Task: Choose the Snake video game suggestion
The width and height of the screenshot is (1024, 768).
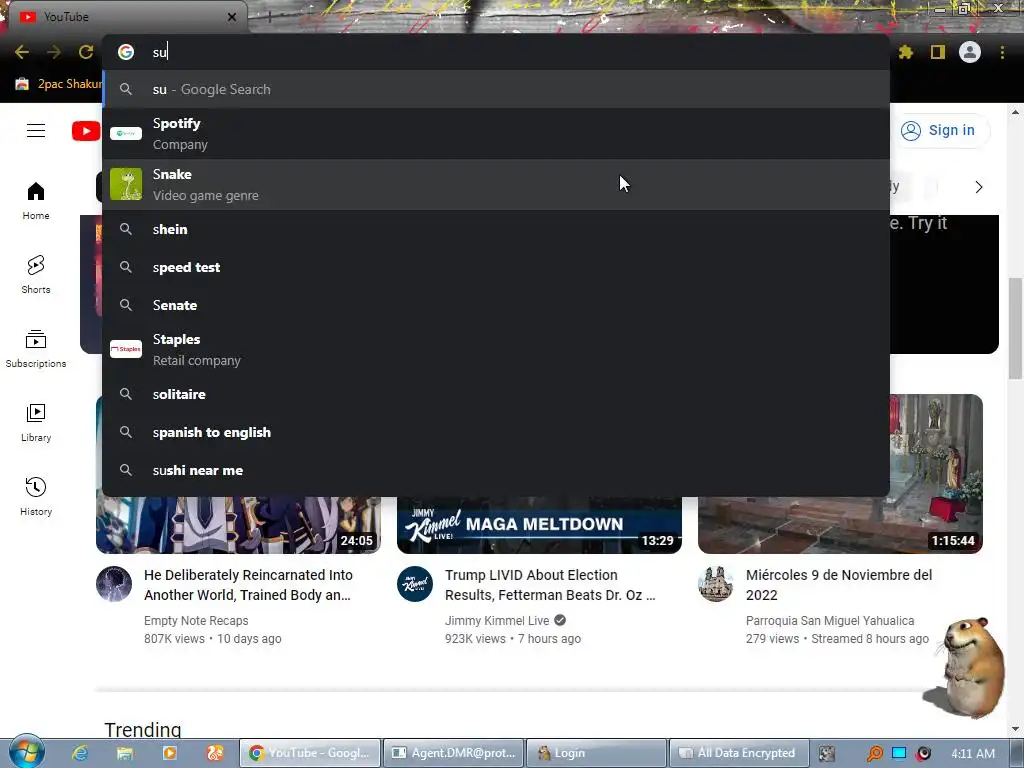Action: click(x=496, y=185)
